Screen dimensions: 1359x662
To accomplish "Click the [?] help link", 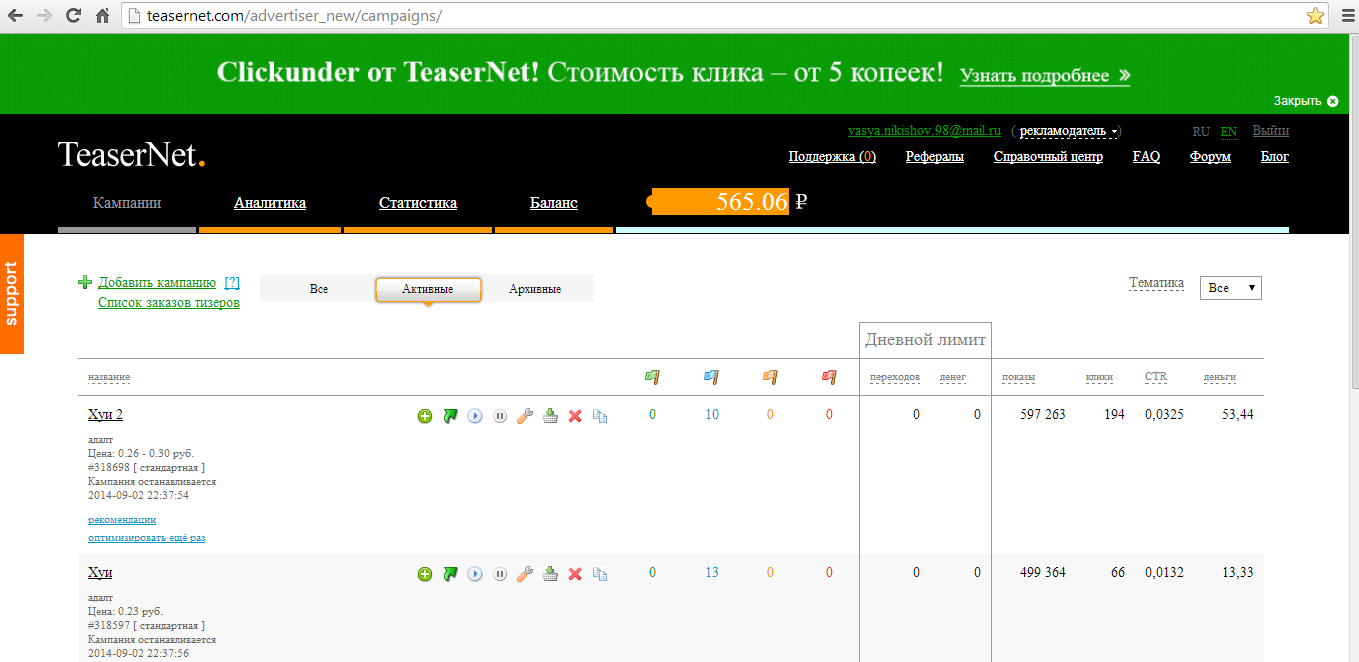I will 232,283.
